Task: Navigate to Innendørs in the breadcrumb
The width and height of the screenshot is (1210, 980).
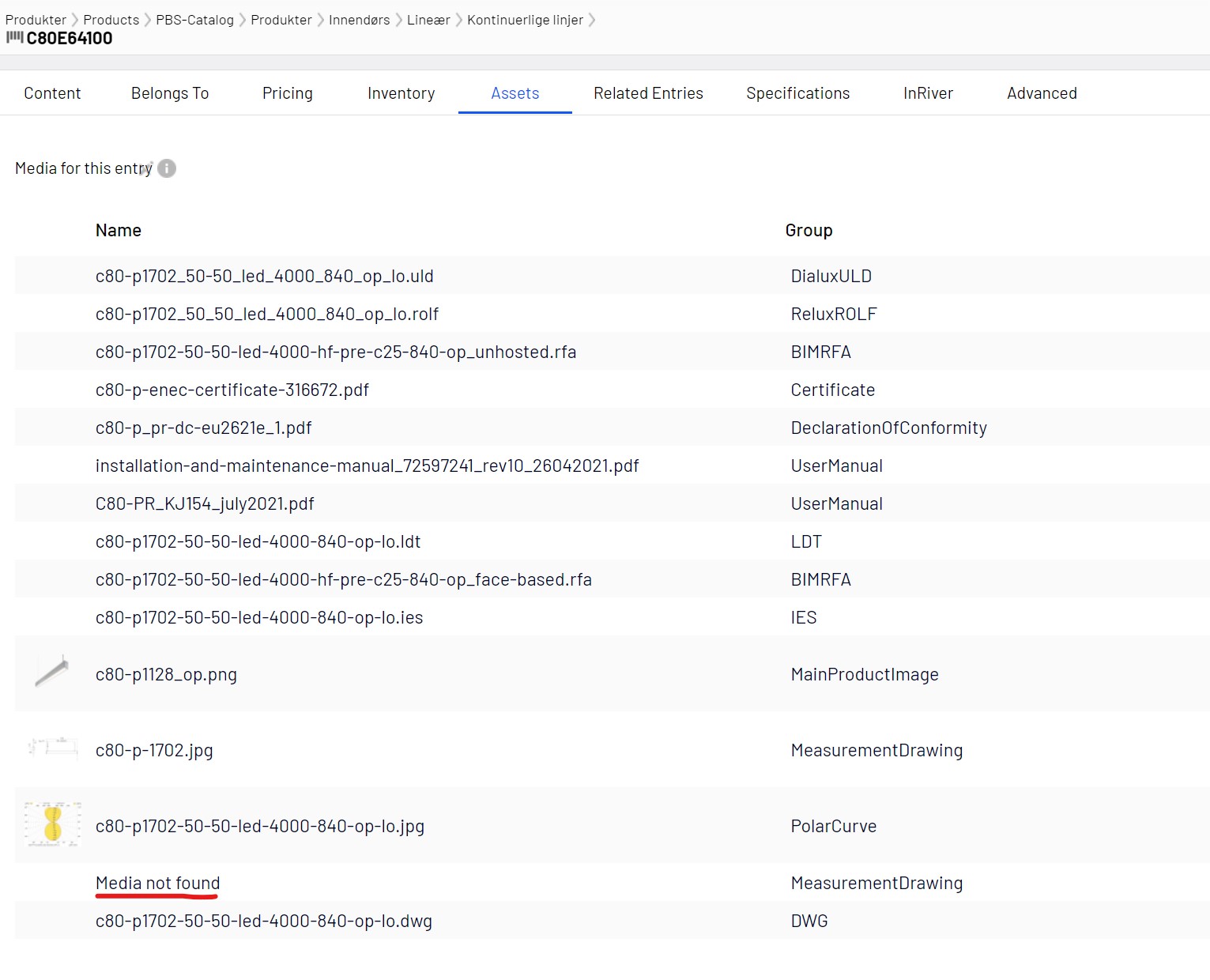Action: point(359,20)
